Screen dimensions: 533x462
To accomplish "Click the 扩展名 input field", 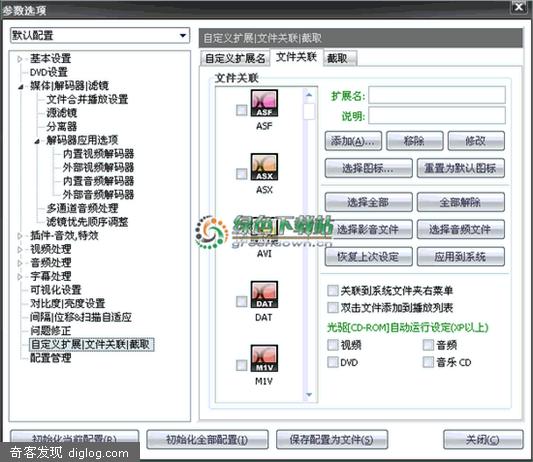I will 437,95.
